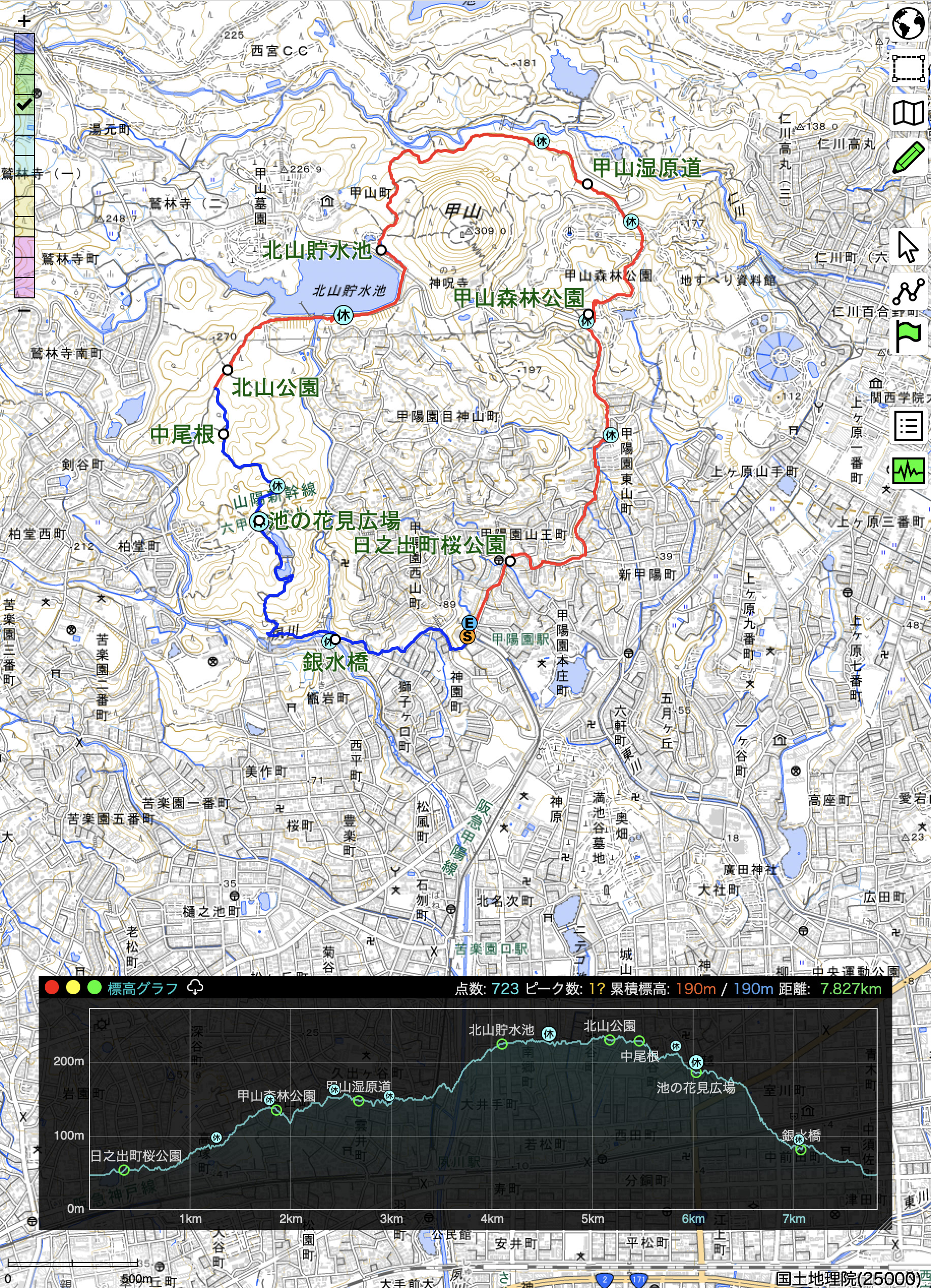
Task: Choose the polyline route tool
Action: (x=908, y=292)
